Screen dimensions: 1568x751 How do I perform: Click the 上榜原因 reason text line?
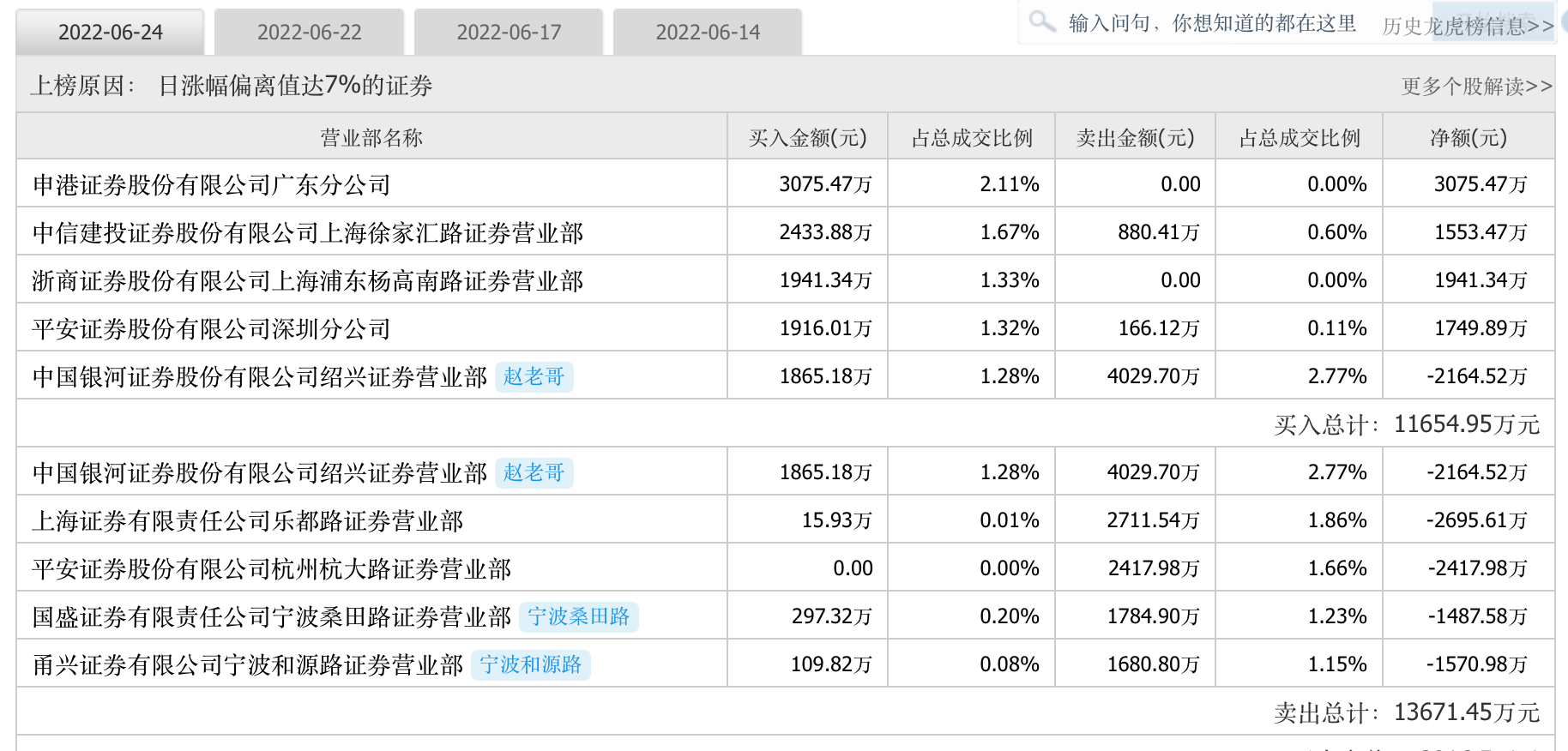[232, 86]
